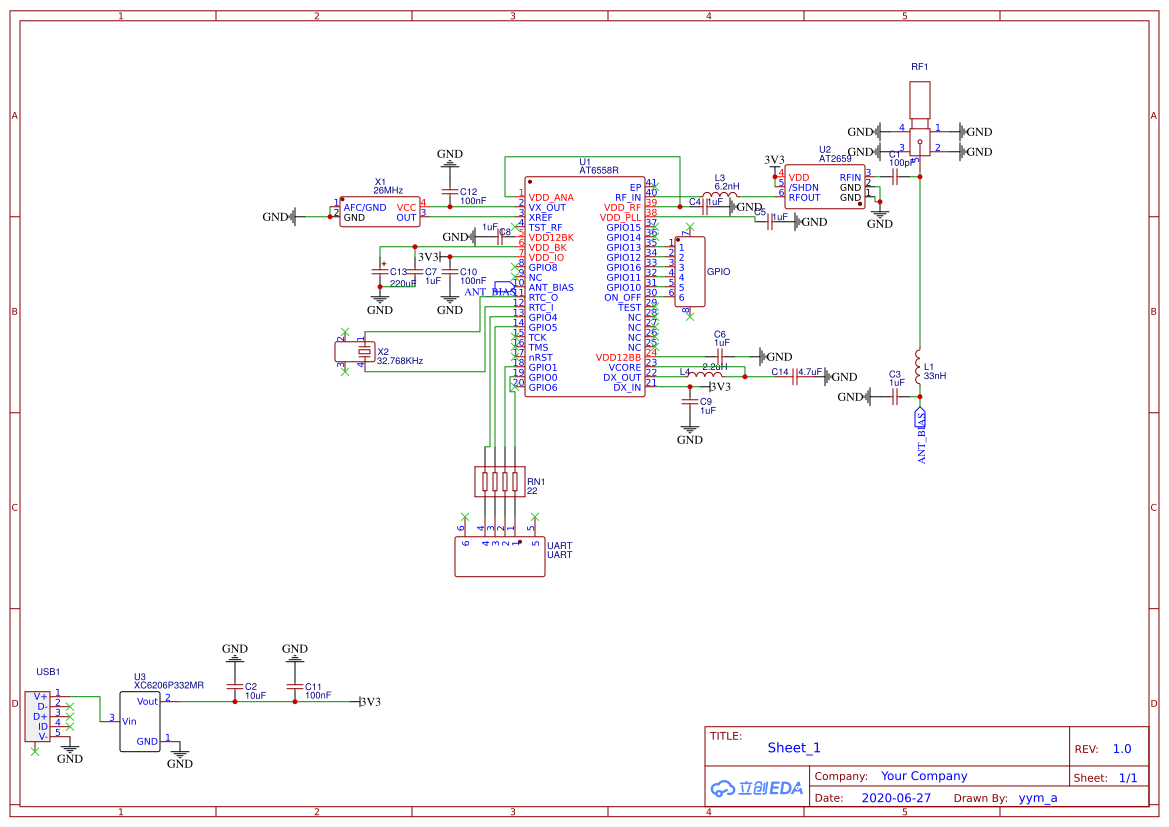Select the vertical ANT_BIAS net label below L1
Viewport: 1169px width, 827px height.
coord(921,436)
